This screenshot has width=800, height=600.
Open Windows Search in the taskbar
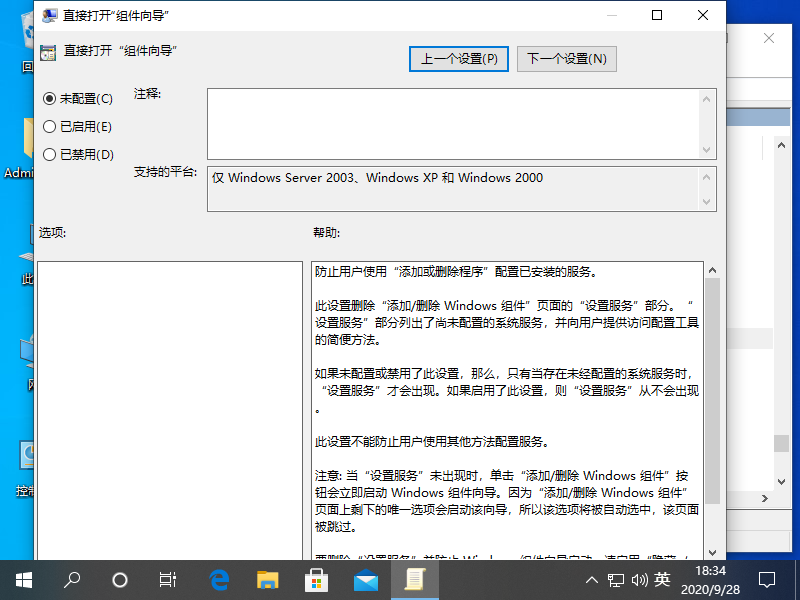70,579
